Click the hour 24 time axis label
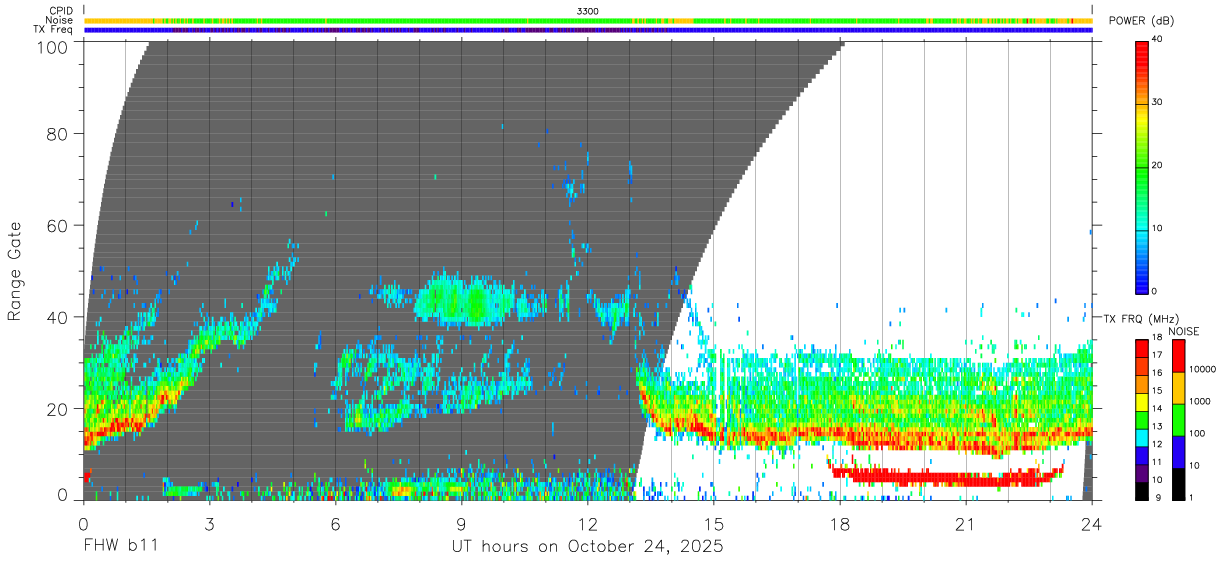Viewport: 1228px width, 567px height. pyautogui.click(x=1091, y=525)
